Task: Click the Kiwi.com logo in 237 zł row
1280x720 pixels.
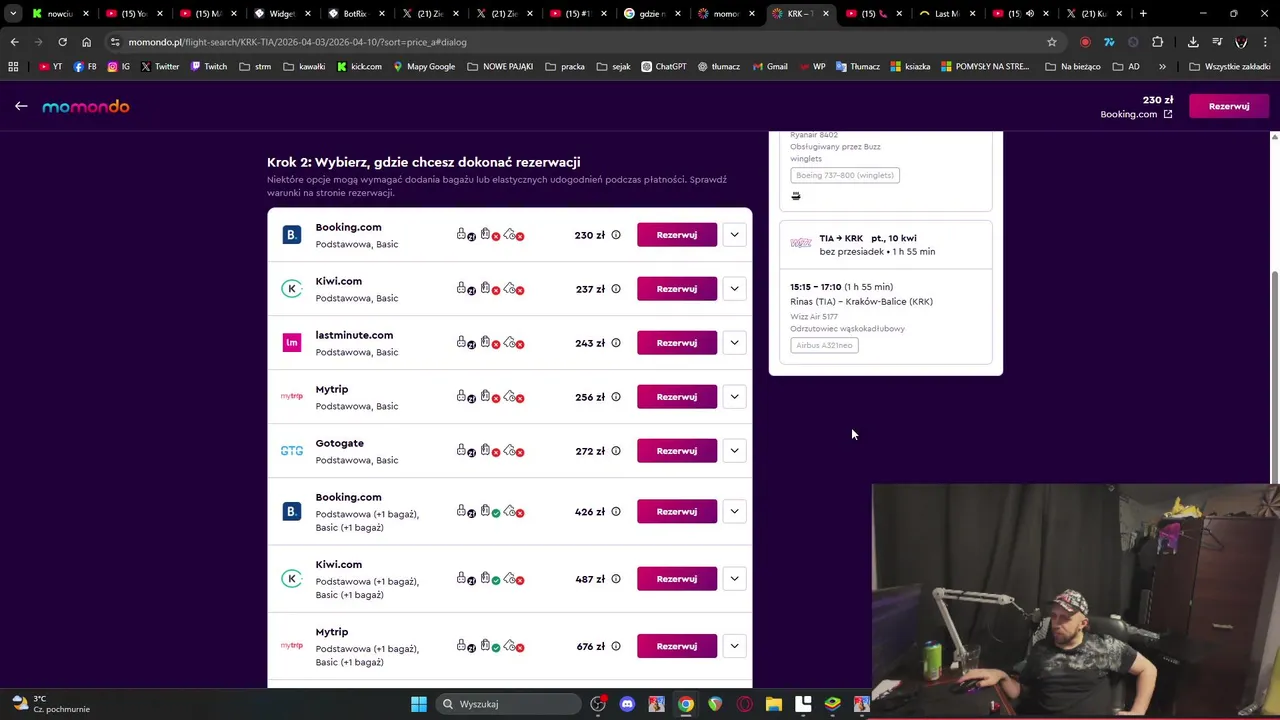Action: click(x=292, y=289)
